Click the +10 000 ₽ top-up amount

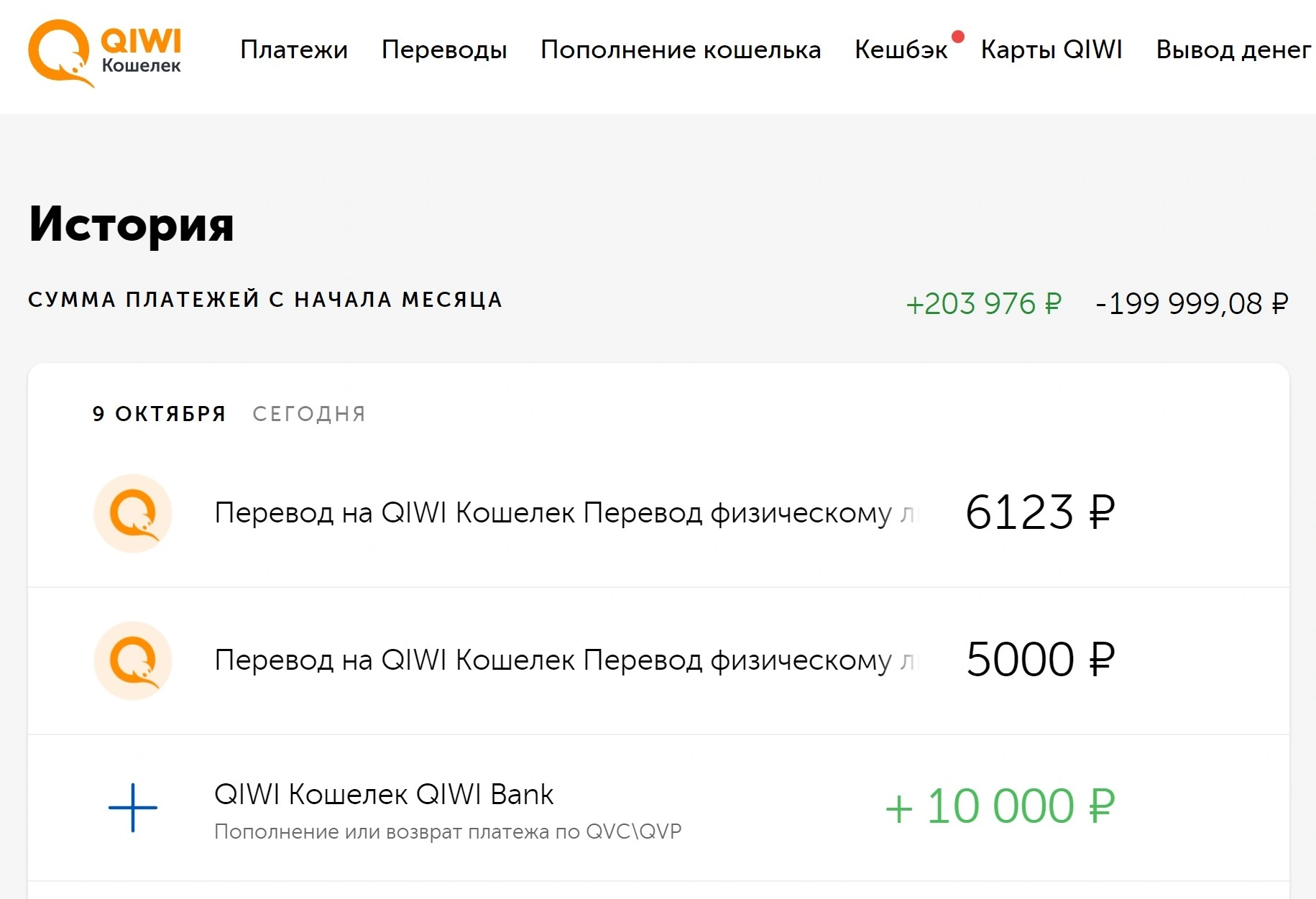[1000, 806]
